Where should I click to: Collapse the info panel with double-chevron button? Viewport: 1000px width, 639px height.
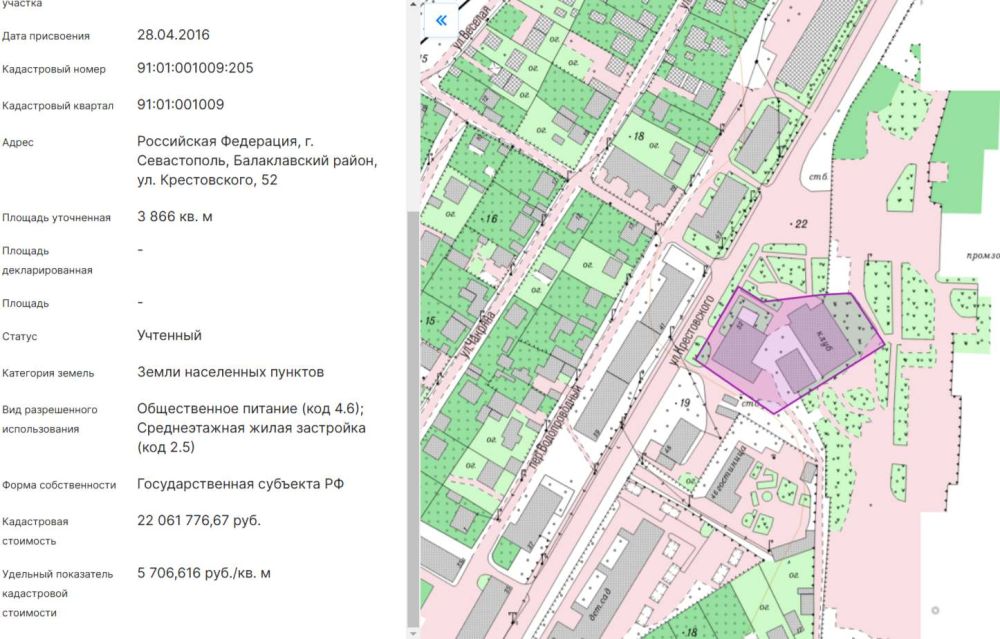click(x=440, y=20)
